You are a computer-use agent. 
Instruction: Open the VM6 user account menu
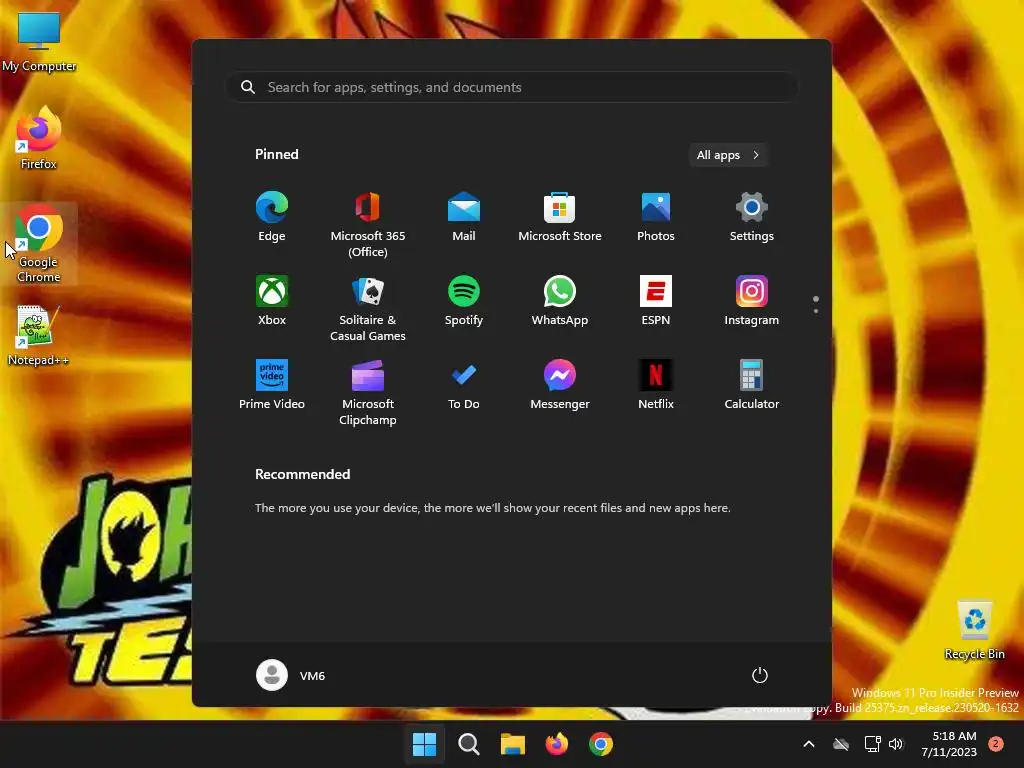click(x=291, y=675)
